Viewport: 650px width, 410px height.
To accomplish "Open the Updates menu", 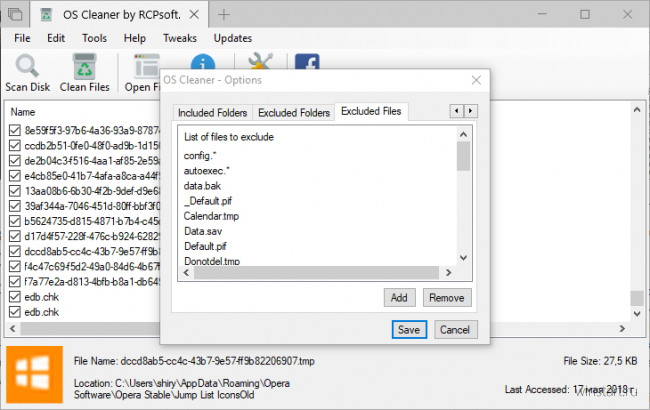I will tap(233, 38).
